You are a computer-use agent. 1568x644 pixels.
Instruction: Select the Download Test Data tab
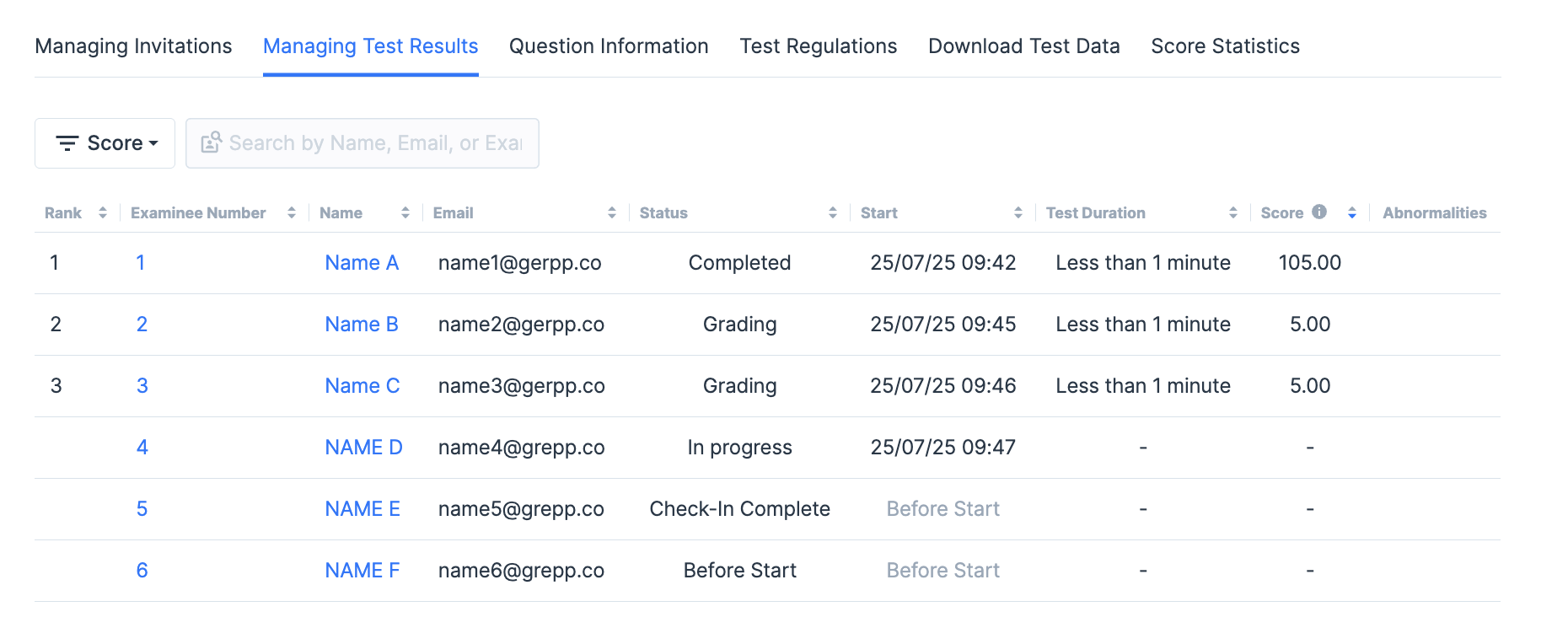point(1023,46)
